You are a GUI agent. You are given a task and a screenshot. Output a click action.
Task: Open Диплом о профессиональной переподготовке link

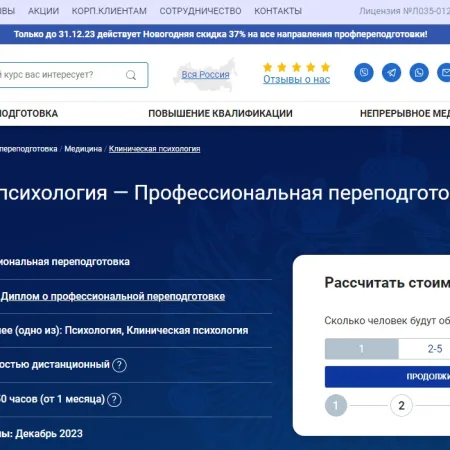coord(113,297)
